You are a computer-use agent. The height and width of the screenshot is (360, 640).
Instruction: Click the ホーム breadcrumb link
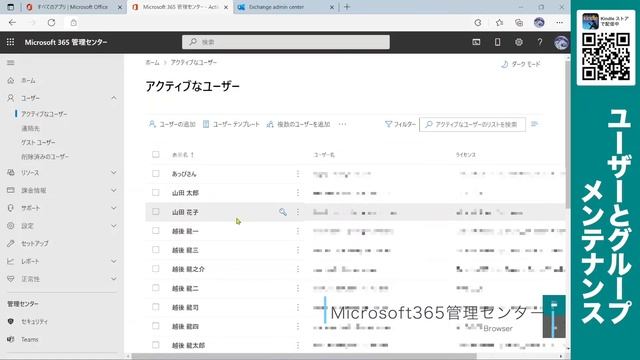pos(152,62)
